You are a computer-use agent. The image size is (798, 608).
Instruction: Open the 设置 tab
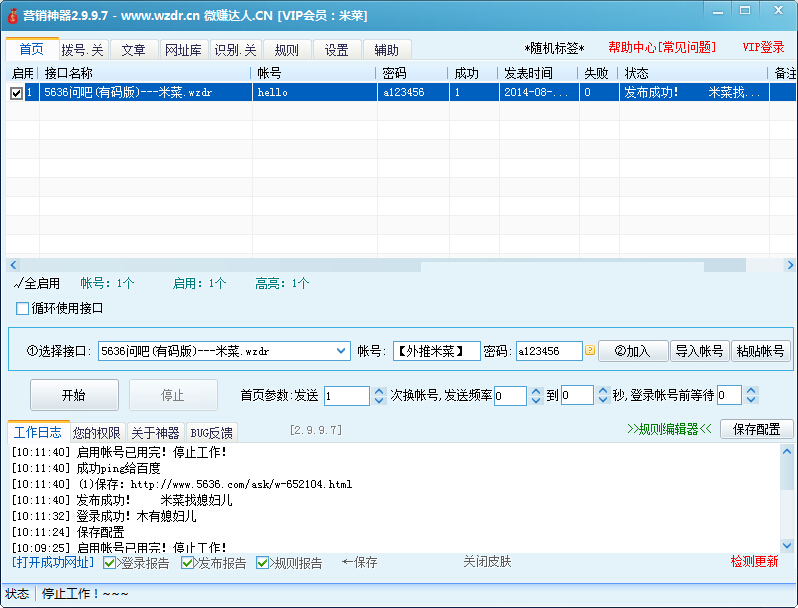tap(337, 50)
